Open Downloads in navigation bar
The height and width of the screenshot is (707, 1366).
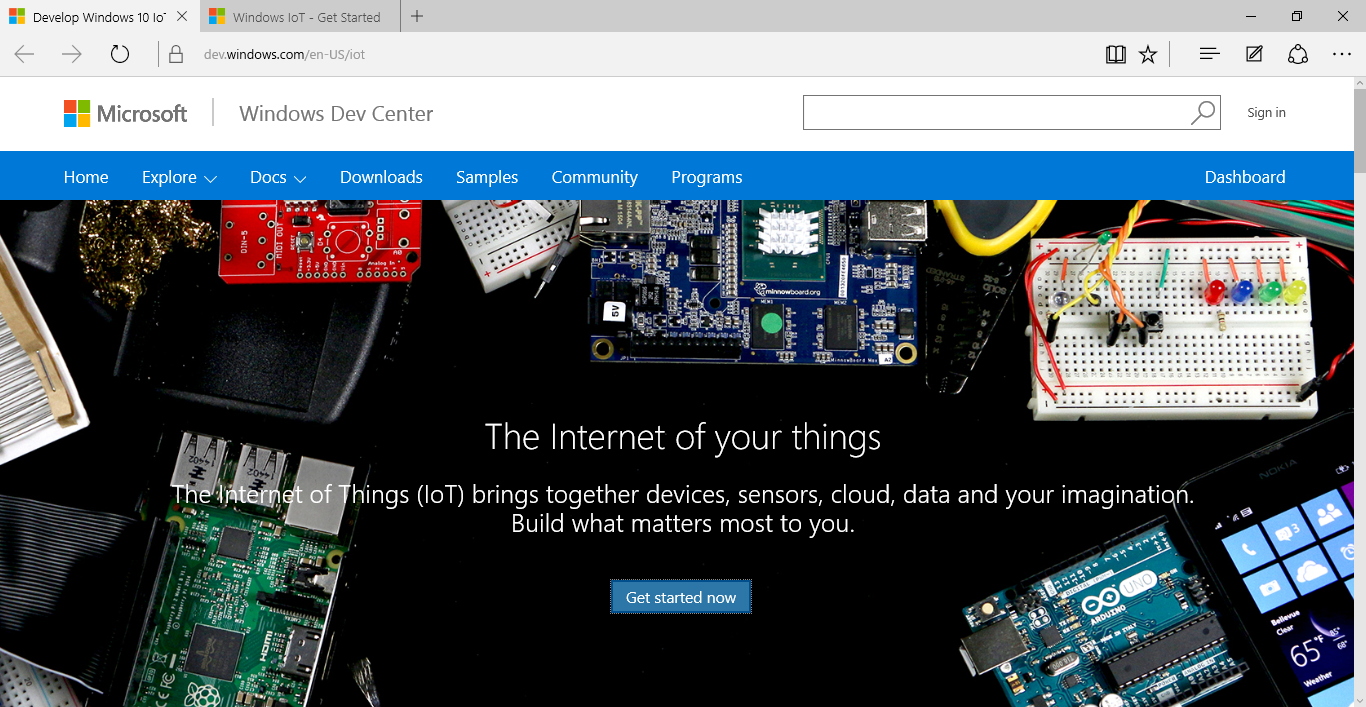point(381,177)
